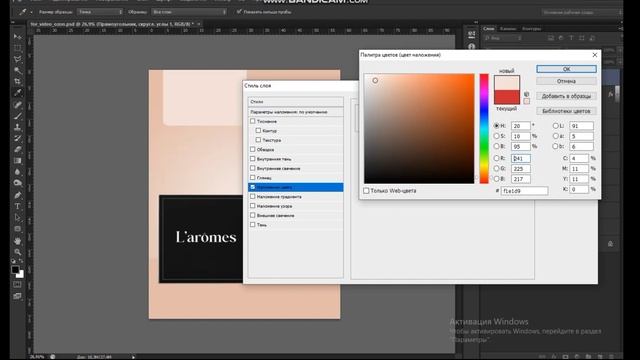Select the Pen tool

17,195
